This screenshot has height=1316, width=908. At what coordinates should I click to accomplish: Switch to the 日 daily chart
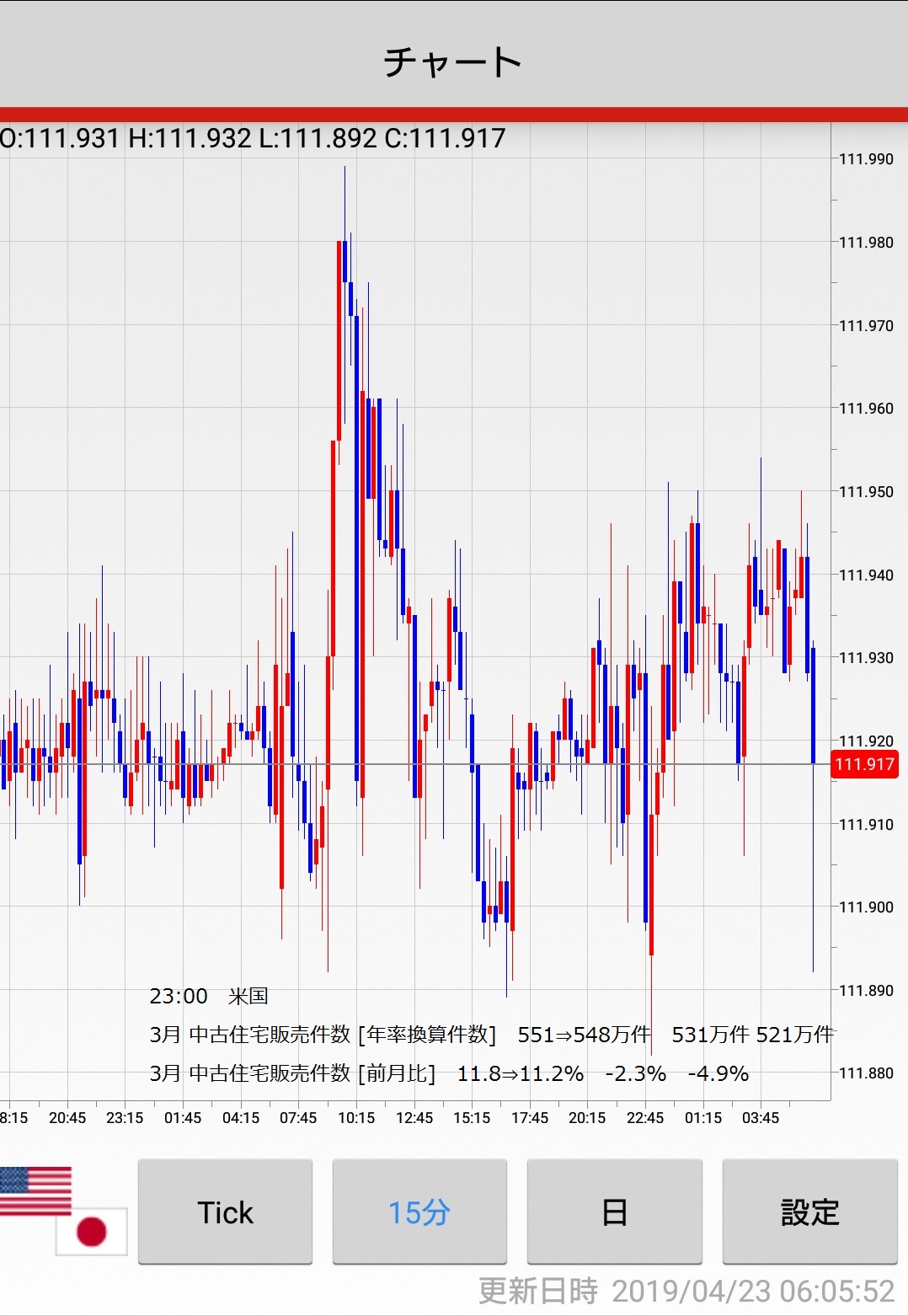[x=614, y=1212]
